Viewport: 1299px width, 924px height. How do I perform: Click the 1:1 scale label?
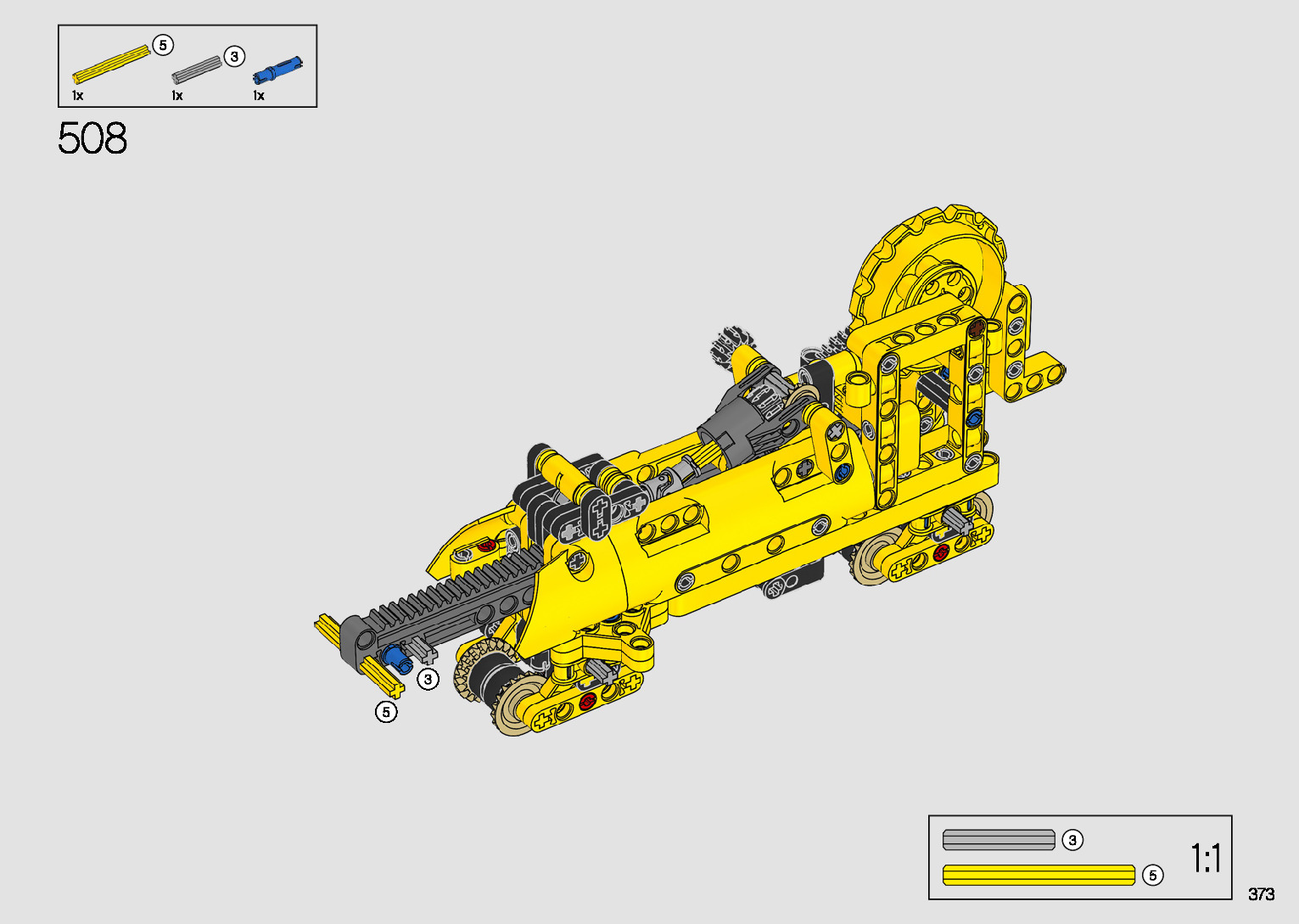[1205, 858]
